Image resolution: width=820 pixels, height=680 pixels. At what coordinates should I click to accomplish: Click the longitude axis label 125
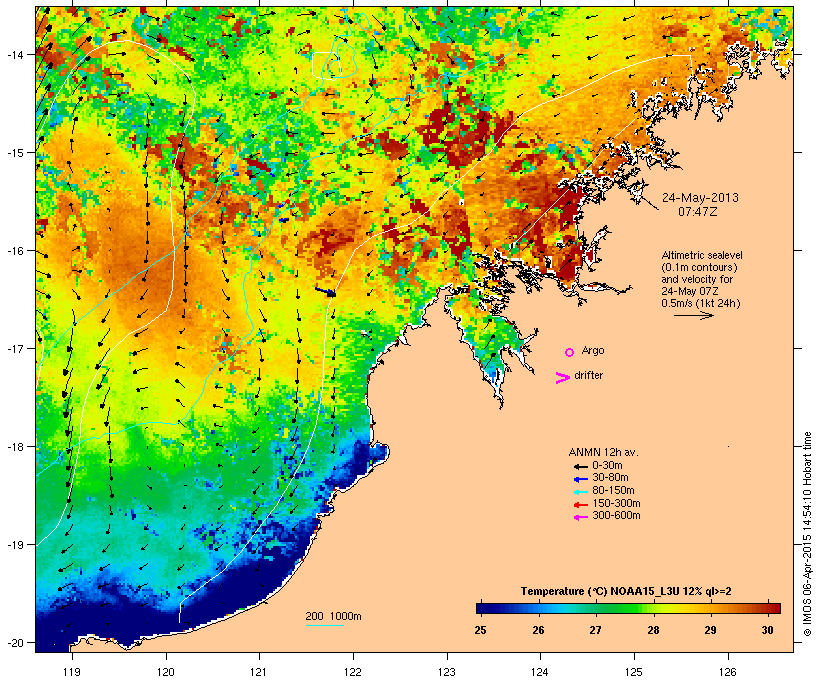click(x=634, y=672)
